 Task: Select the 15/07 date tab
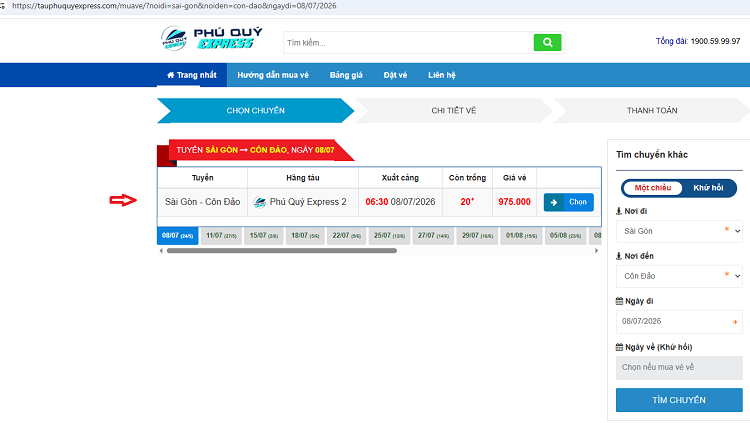coord(264,236)
